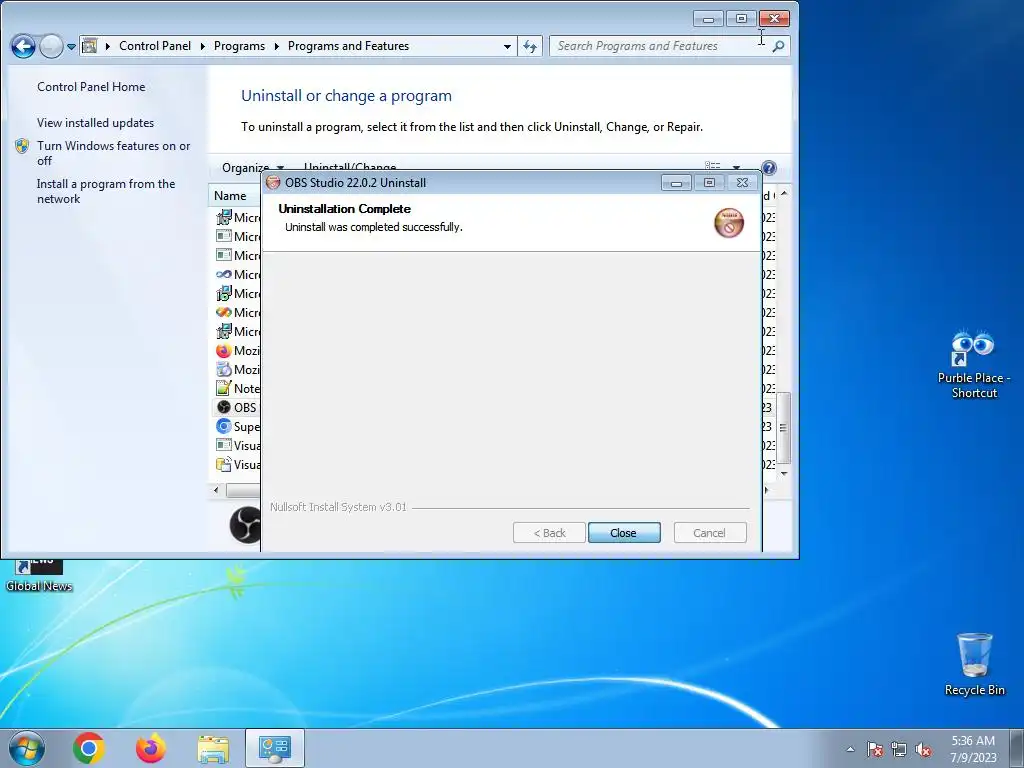Viewport: 1024px width, 768px height.
Task: Open Turn Windows features on or off
Action: (x=114, y=153)
